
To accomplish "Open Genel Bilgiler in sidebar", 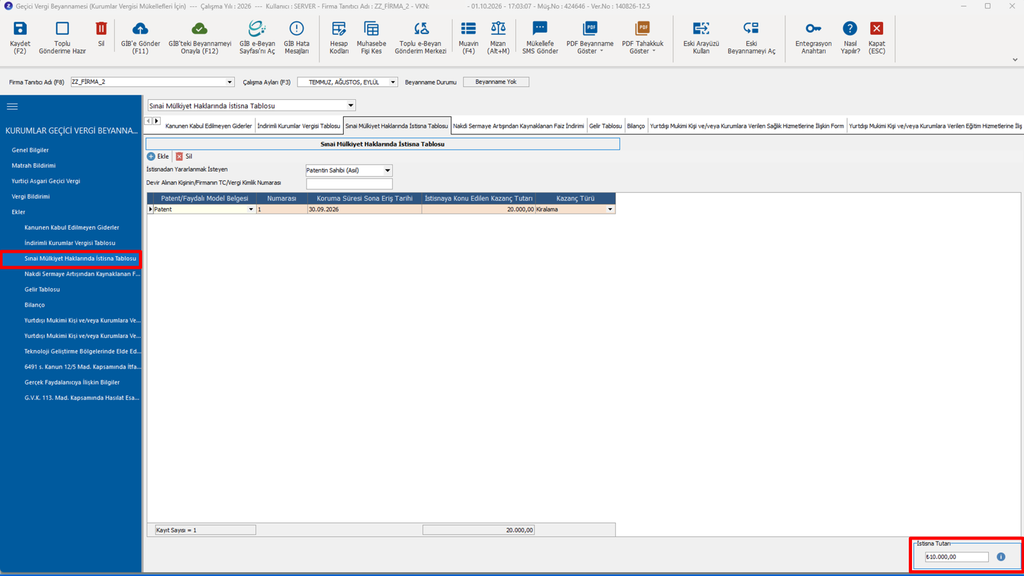I will 30,150.
